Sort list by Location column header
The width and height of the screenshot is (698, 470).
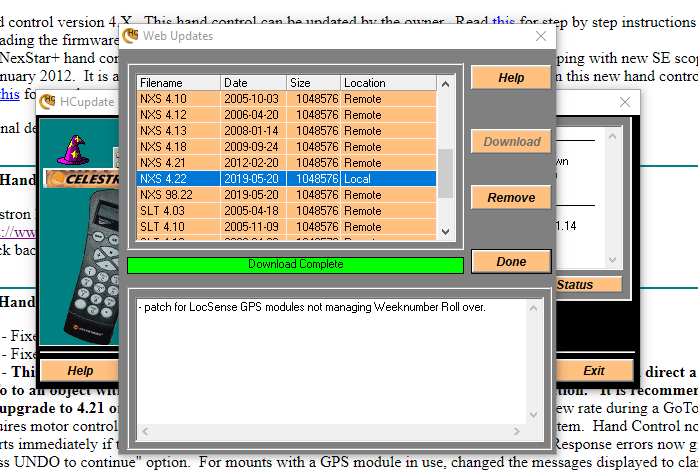tap(388, 83)
